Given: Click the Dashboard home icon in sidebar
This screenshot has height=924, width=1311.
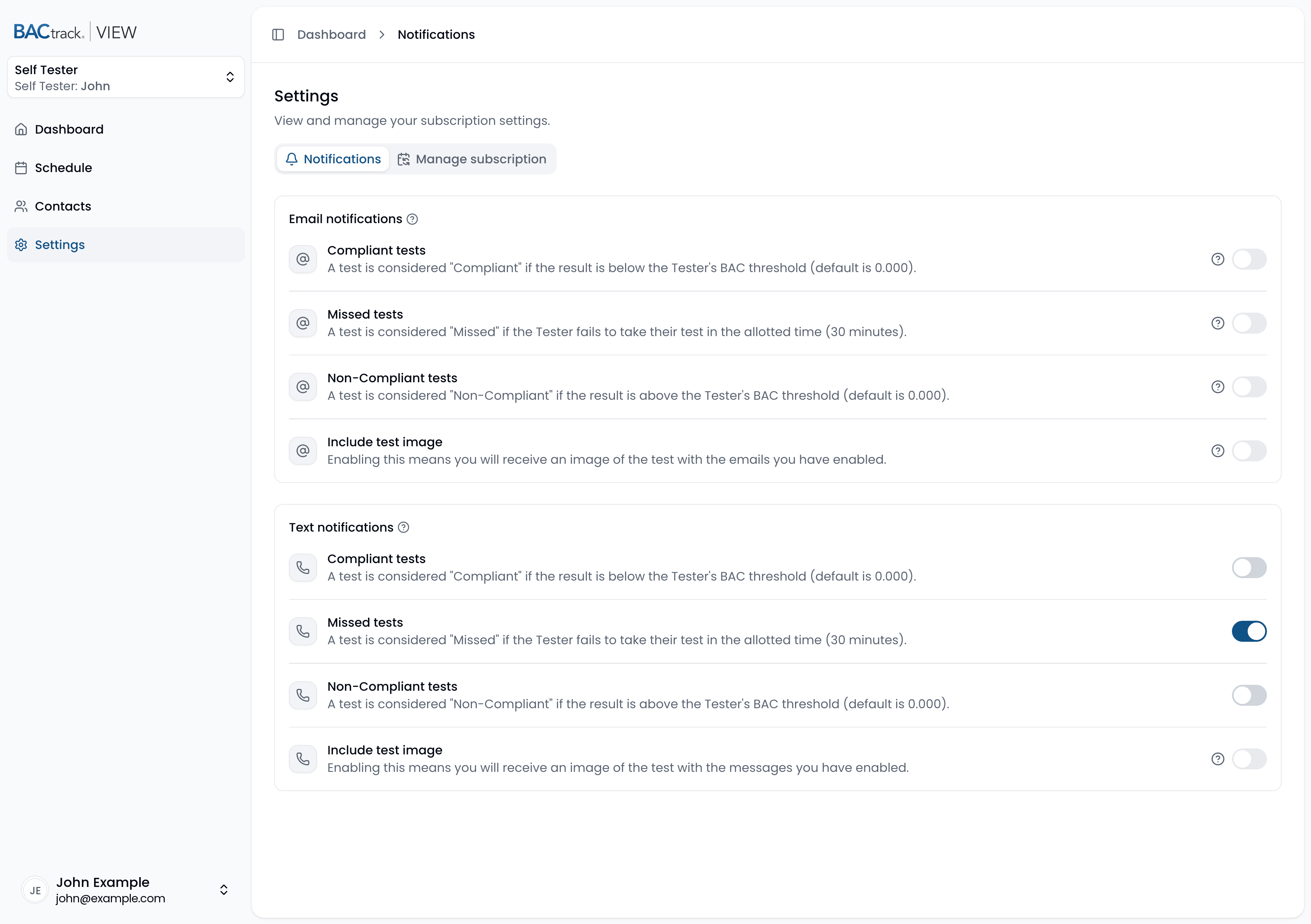Looking at the screenshot, I should 21,130.
